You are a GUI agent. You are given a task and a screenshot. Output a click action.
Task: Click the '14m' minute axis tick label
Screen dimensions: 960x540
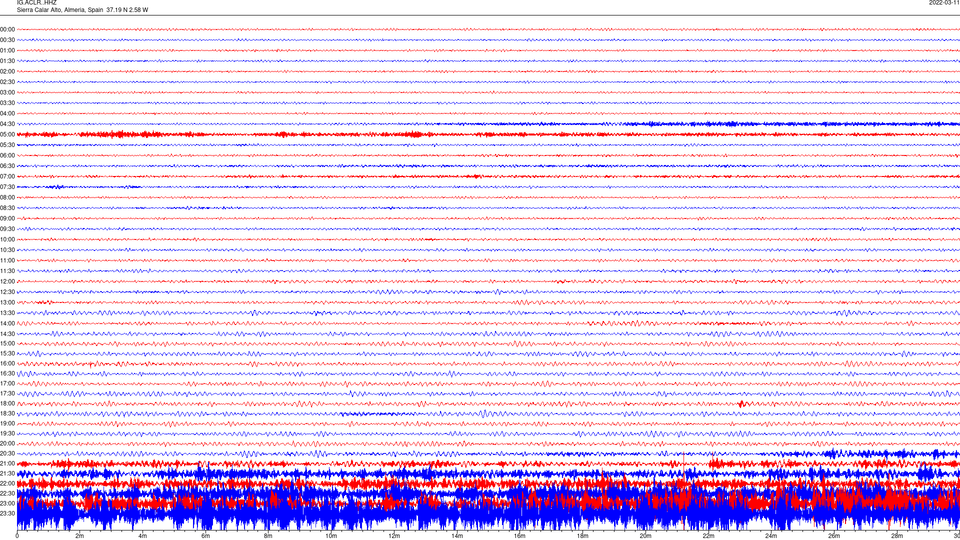[x=457, y=536]
